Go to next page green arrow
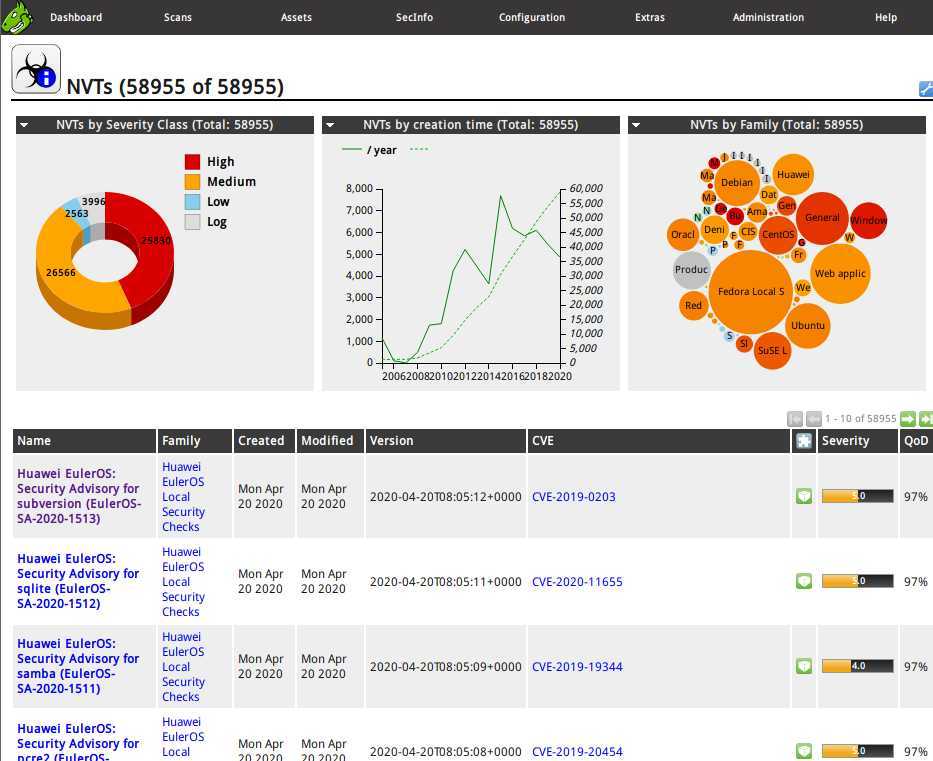The image size is (933, 761). point(908,419)
